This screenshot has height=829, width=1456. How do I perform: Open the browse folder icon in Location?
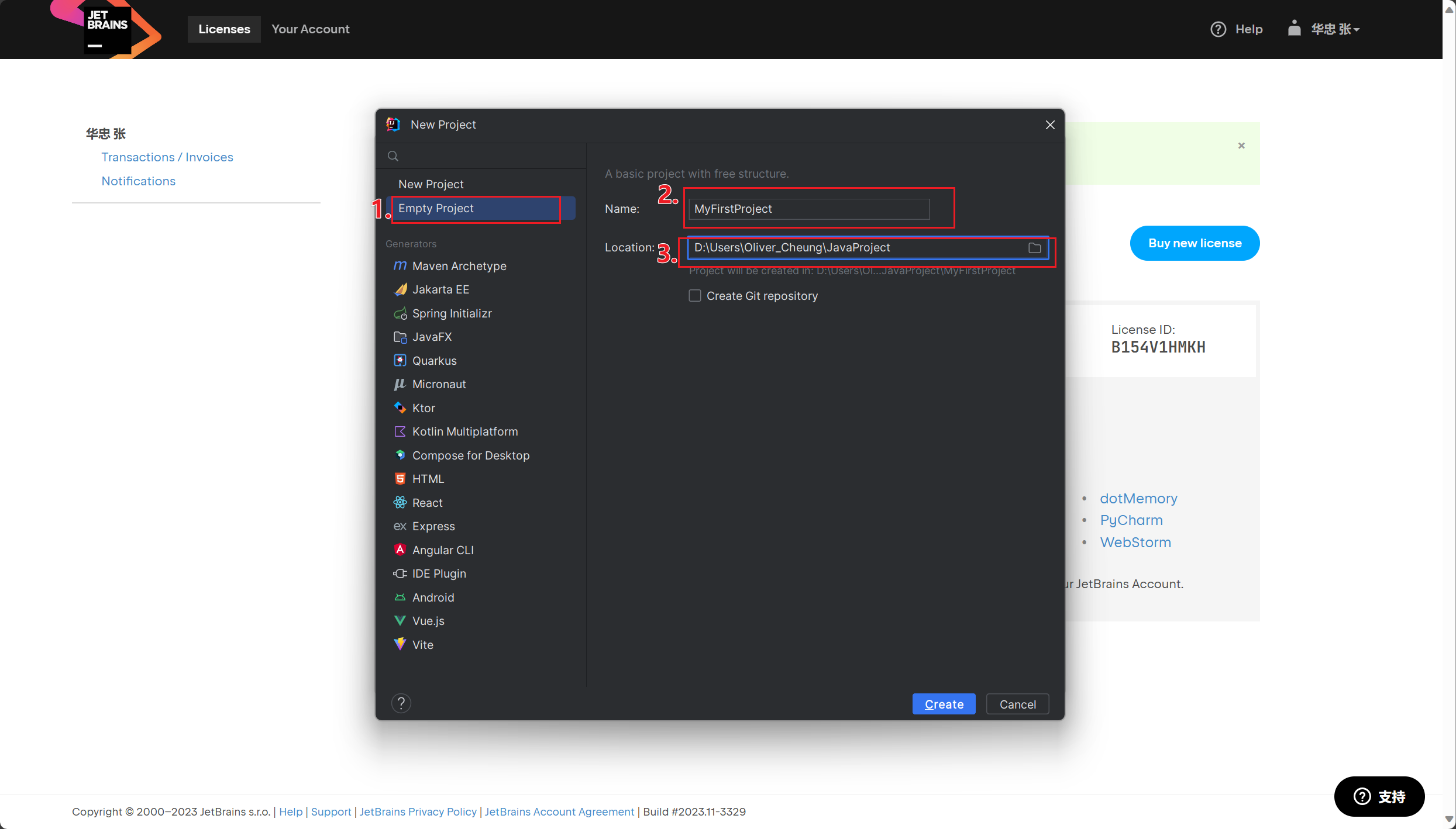coord(1034,248)
